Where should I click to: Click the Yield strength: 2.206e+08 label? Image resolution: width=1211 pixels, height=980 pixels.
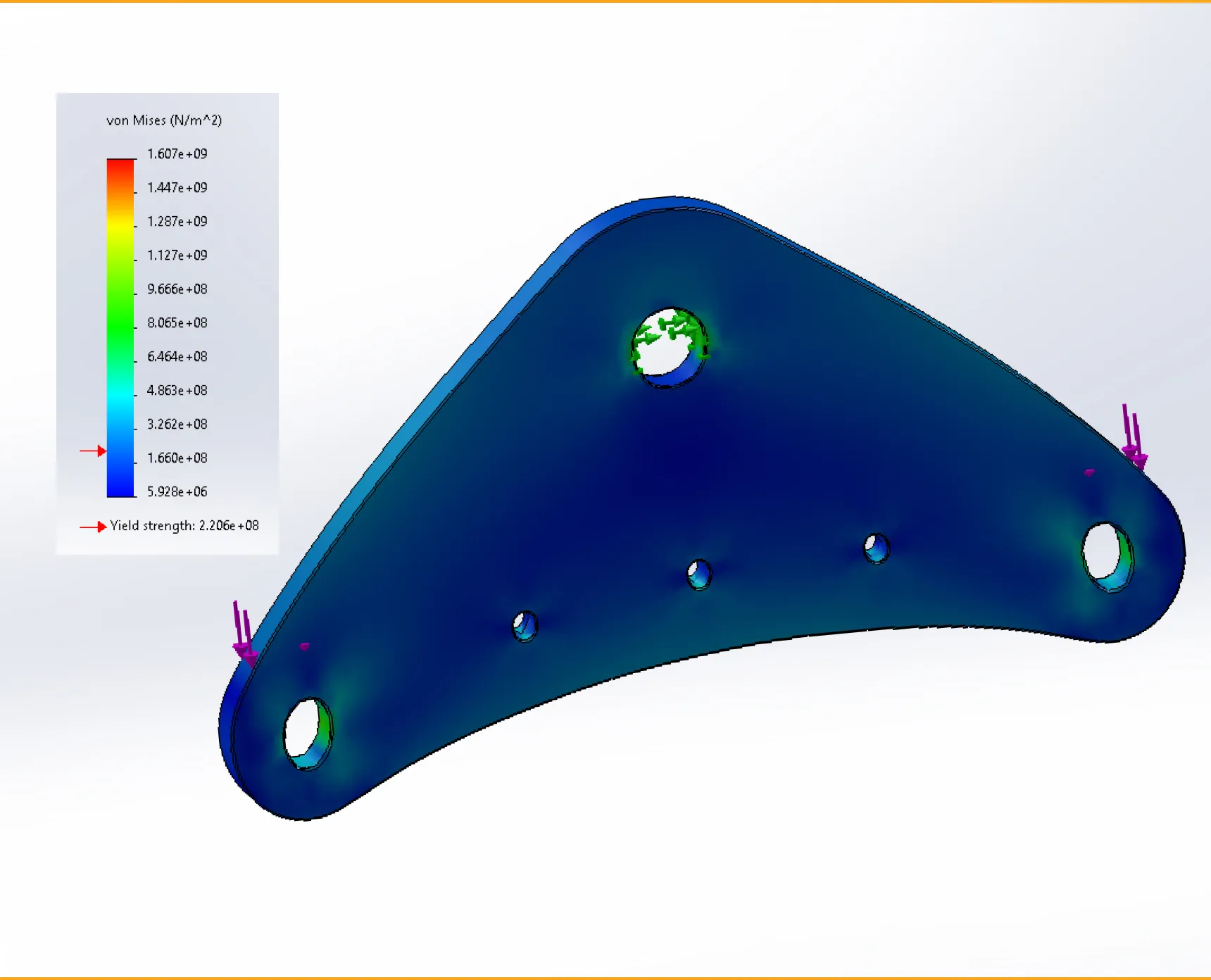184,526
